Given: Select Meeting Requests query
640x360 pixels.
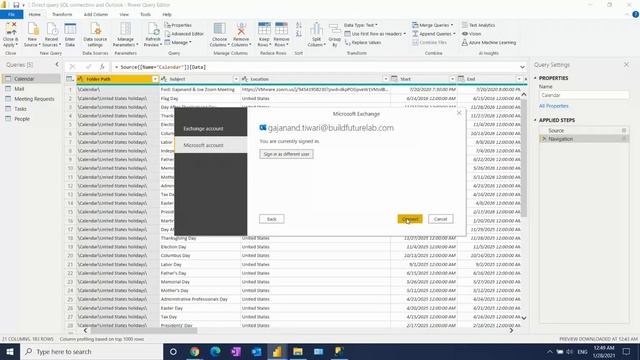Looking at the screenshot, I should 31,99.
